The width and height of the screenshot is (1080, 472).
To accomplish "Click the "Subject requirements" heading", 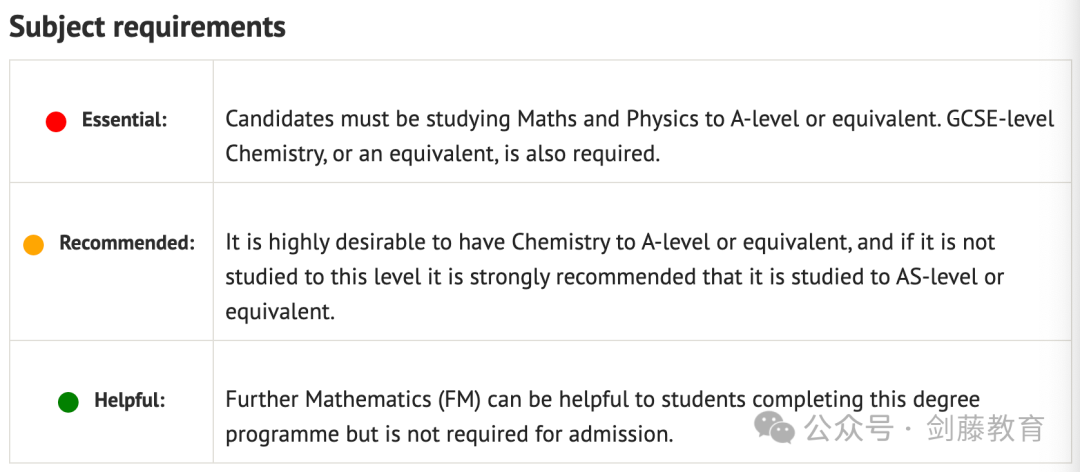I will coord(147,28).
